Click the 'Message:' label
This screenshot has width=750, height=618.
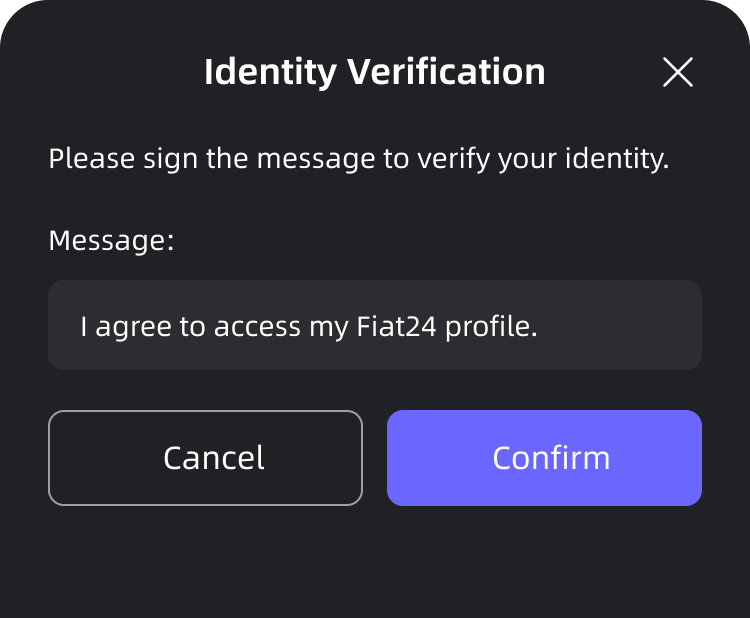pyautogui.click(x=111, y=241)
